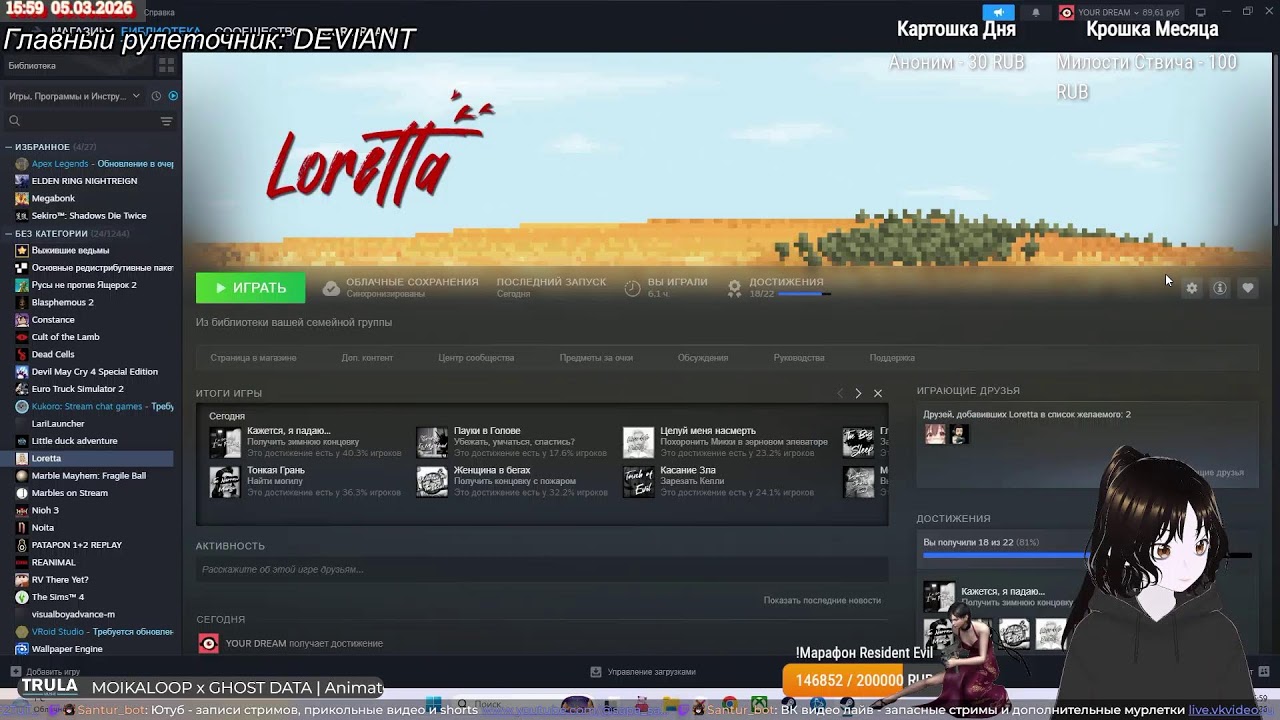
Task: Click Показать последние новости link
Action: coord(822,600)
